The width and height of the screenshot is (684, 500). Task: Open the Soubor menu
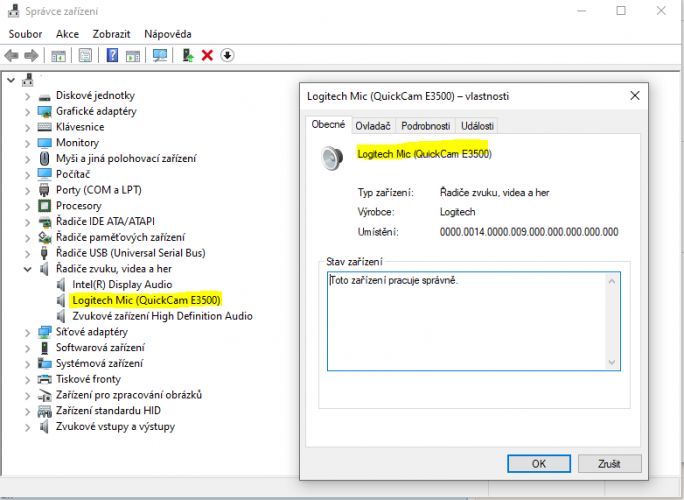(25, 34)
